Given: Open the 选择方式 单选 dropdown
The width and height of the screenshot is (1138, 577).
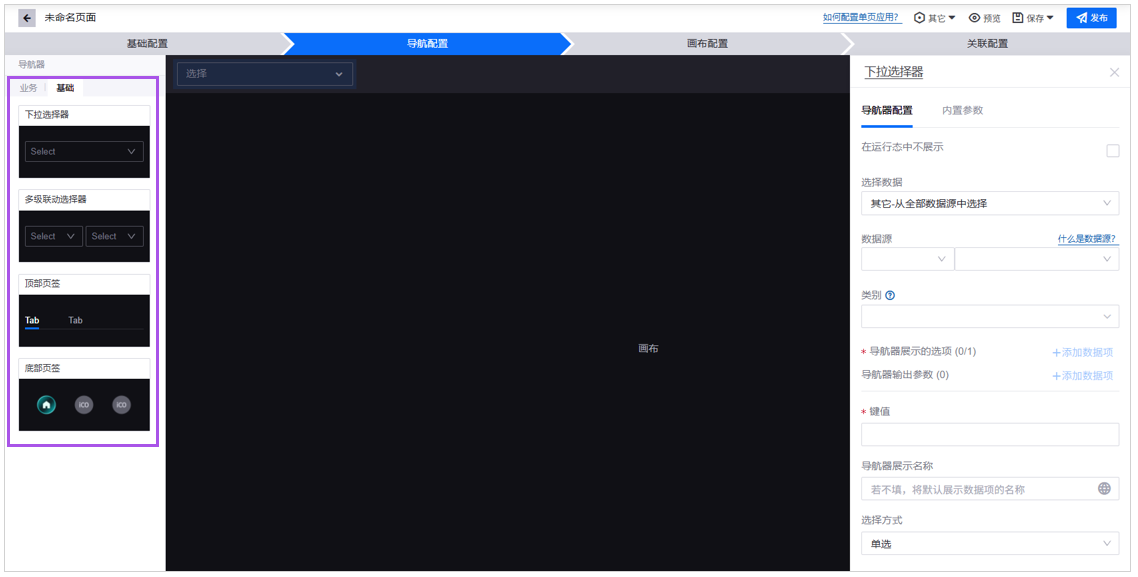Looking at the screenshot, I should click(989, 544).
